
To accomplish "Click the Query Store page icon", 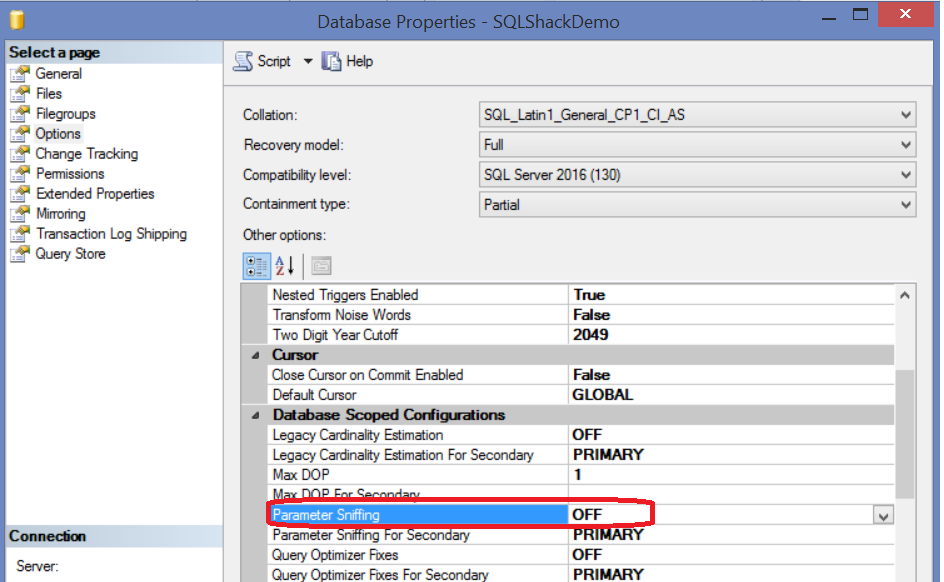I will pyautogui.click(x=19, y=253).
